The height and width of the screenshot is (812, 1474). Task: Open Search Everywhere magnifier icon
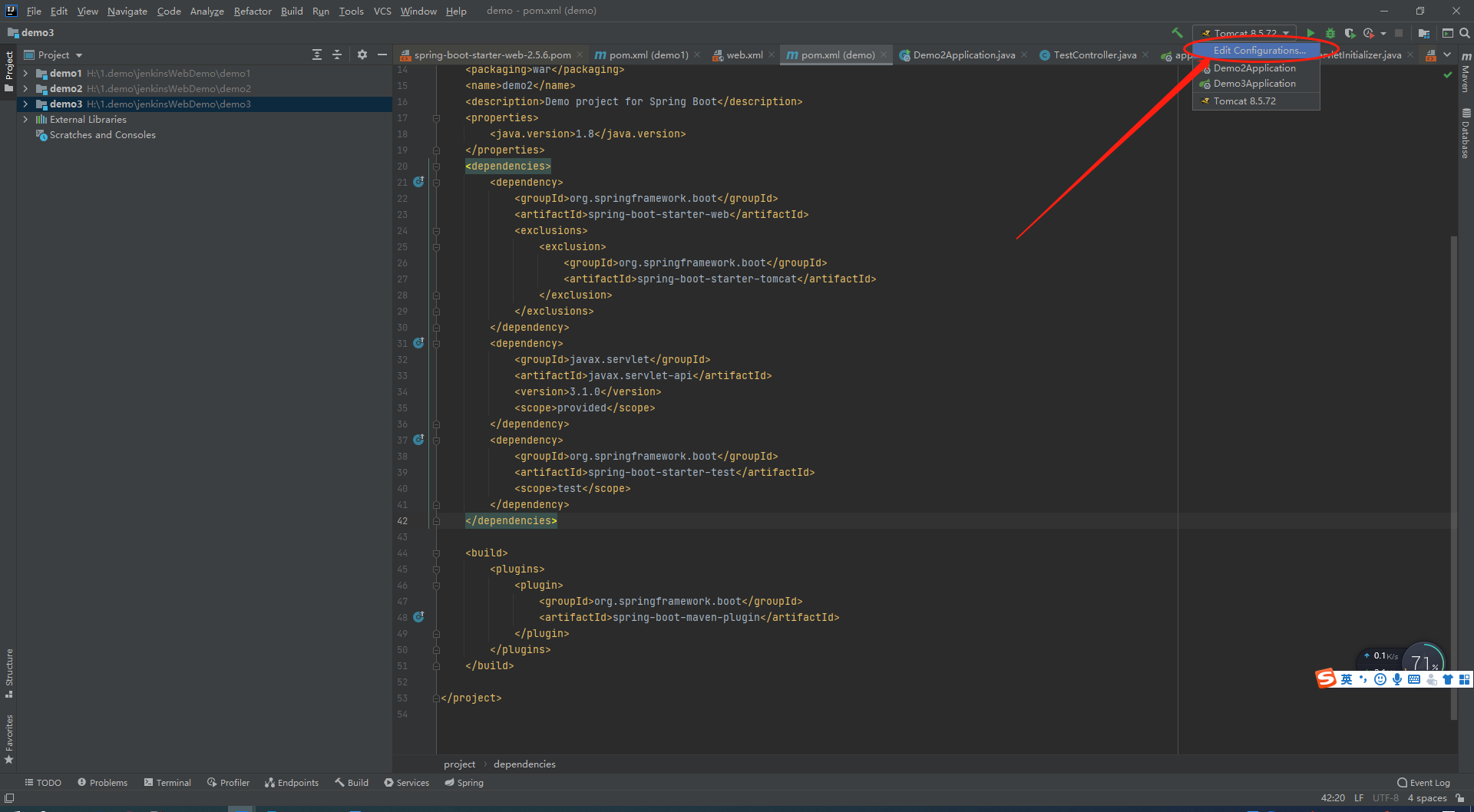click(1465, 33)
